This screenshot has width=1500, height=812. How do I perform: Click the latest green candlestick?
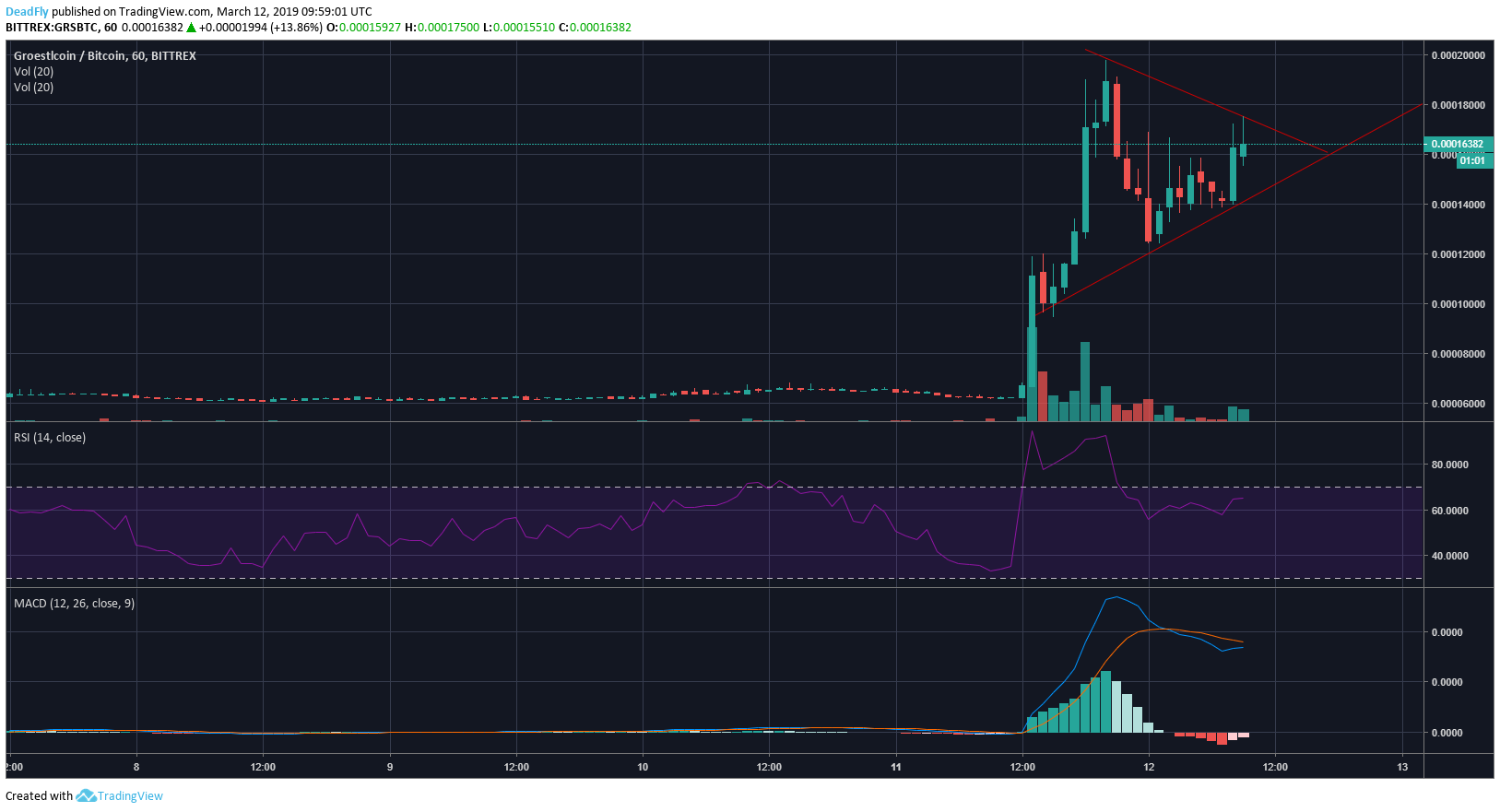coord(1243,148)
